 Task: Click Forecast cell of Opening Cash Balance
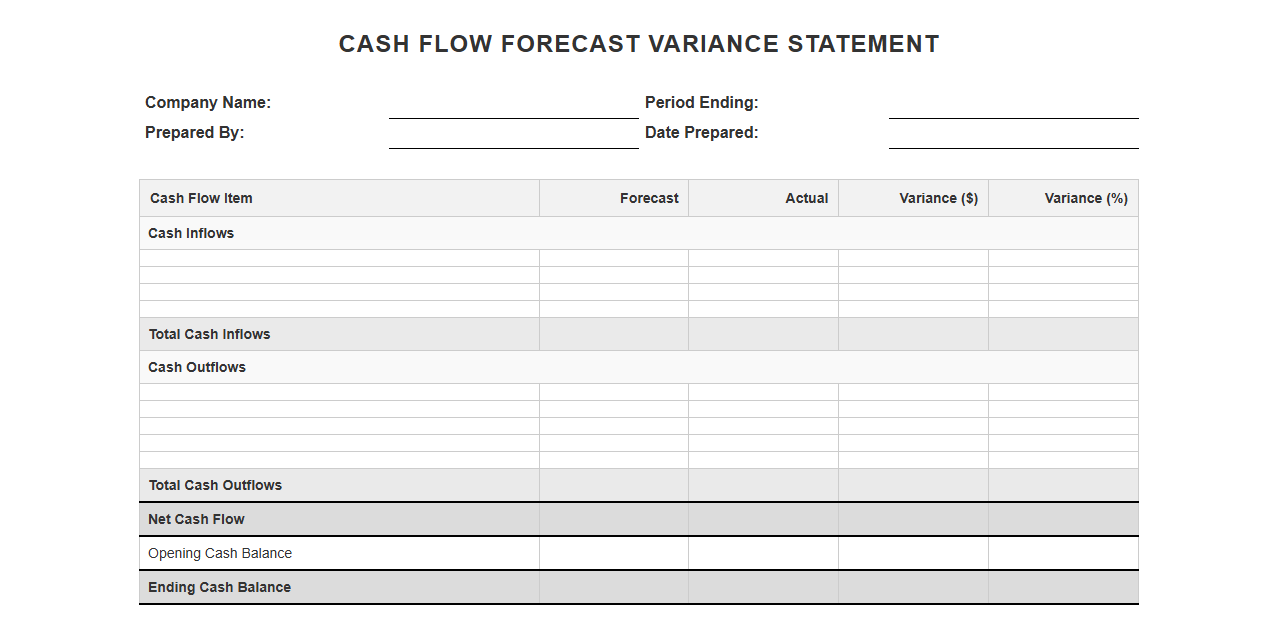[x=614, y=553]
